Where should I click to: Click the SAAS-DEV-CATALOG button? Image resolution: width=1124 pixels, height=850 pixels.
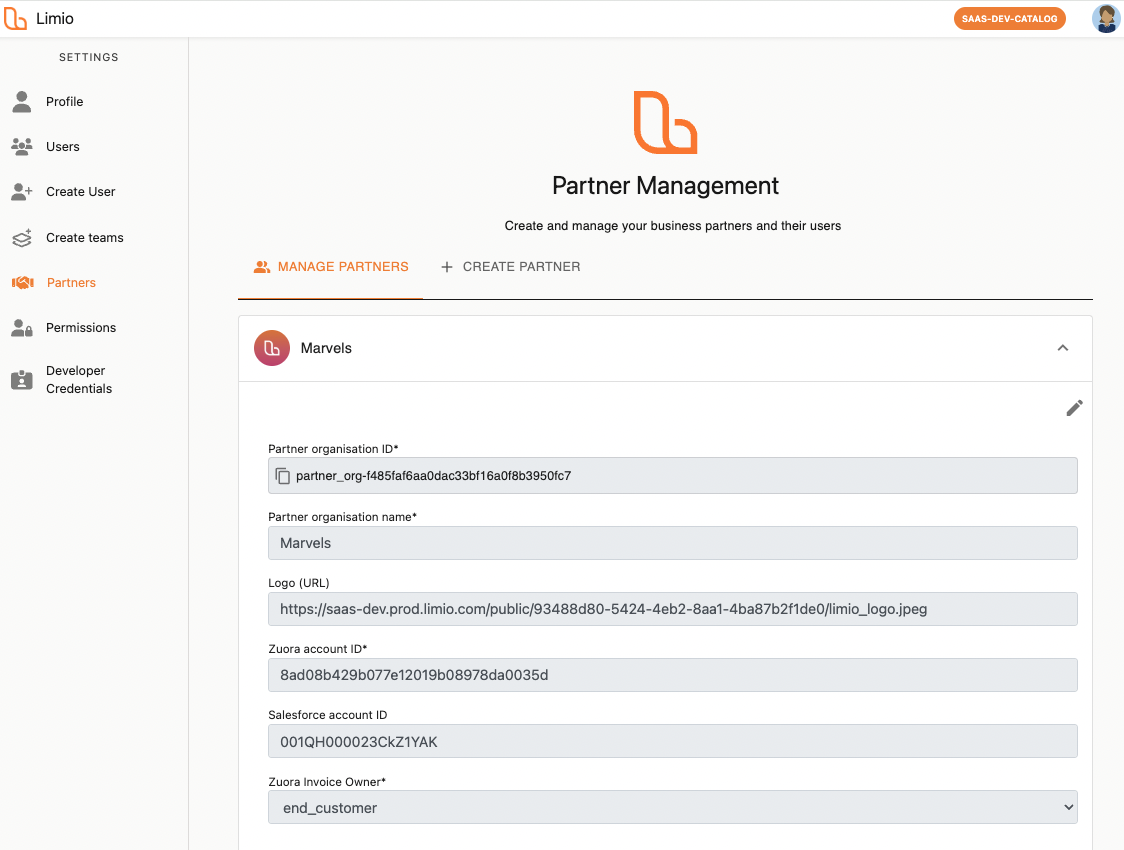1010,18
